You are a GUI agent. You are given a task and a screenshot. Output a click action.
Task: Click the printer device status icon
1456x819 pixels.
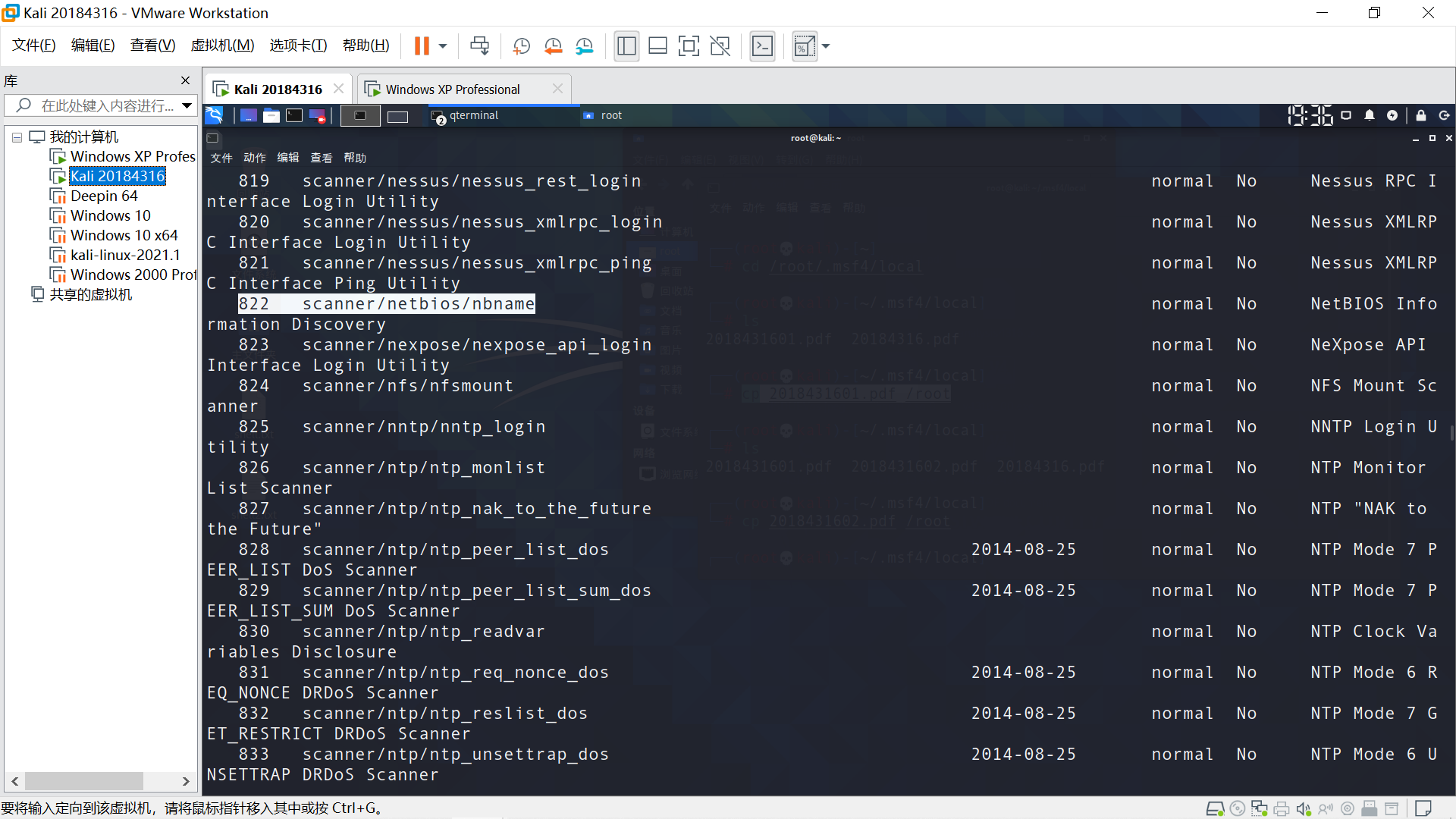click(1281, 809)
